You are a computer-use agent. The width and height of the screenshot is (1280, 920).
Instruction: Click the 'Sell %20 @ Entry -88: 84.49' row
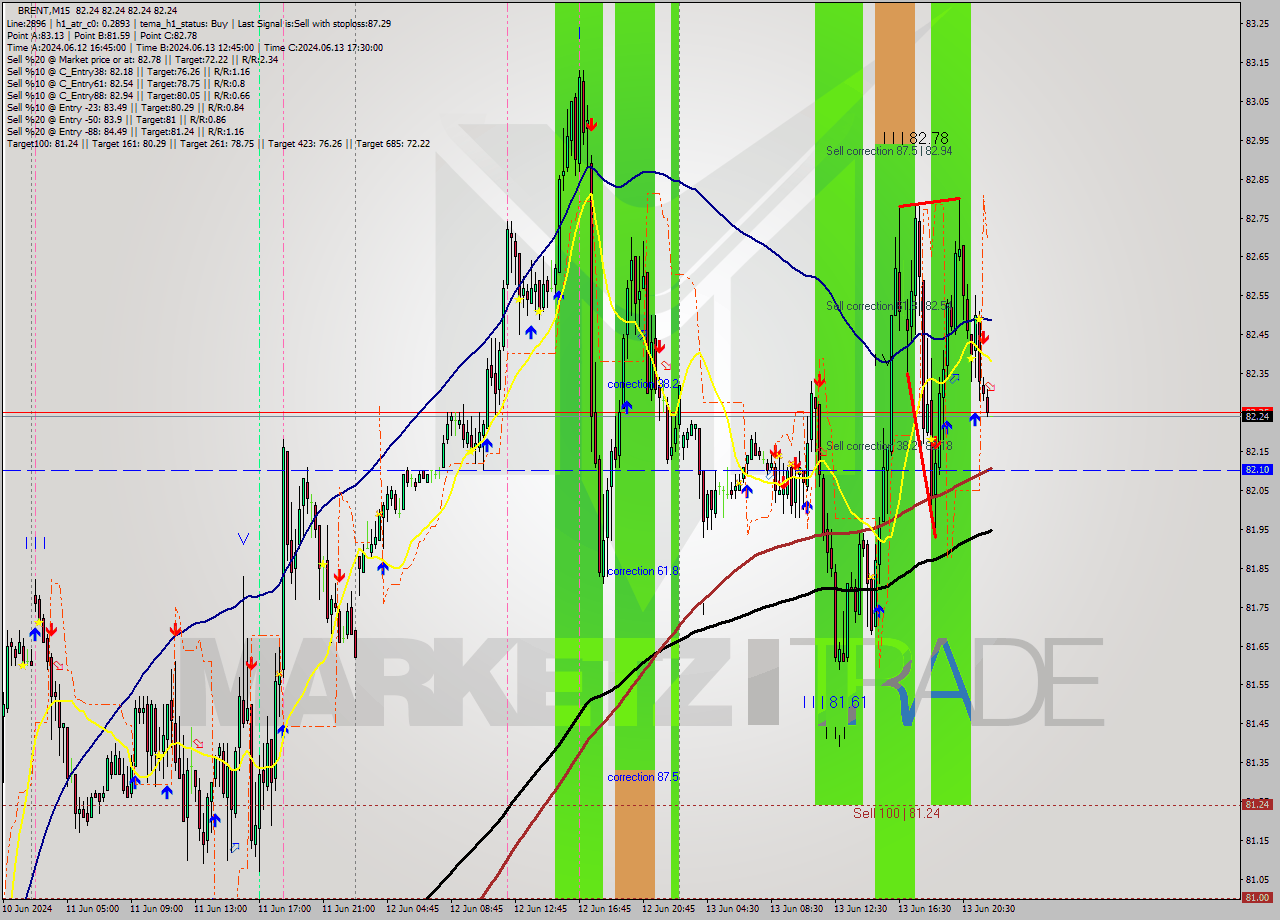(125, 131)
